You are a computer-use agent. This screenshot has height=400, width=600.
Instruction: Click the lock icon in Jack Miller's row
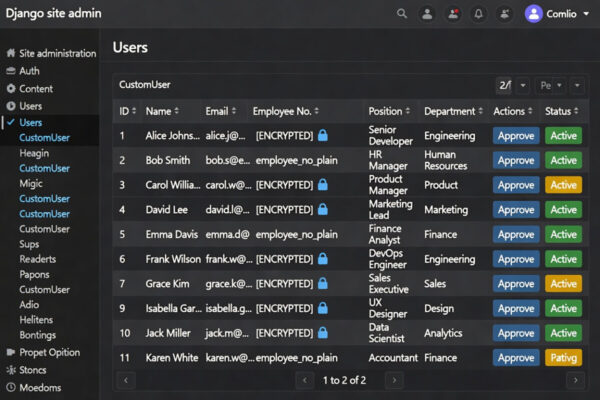(323, 333)
